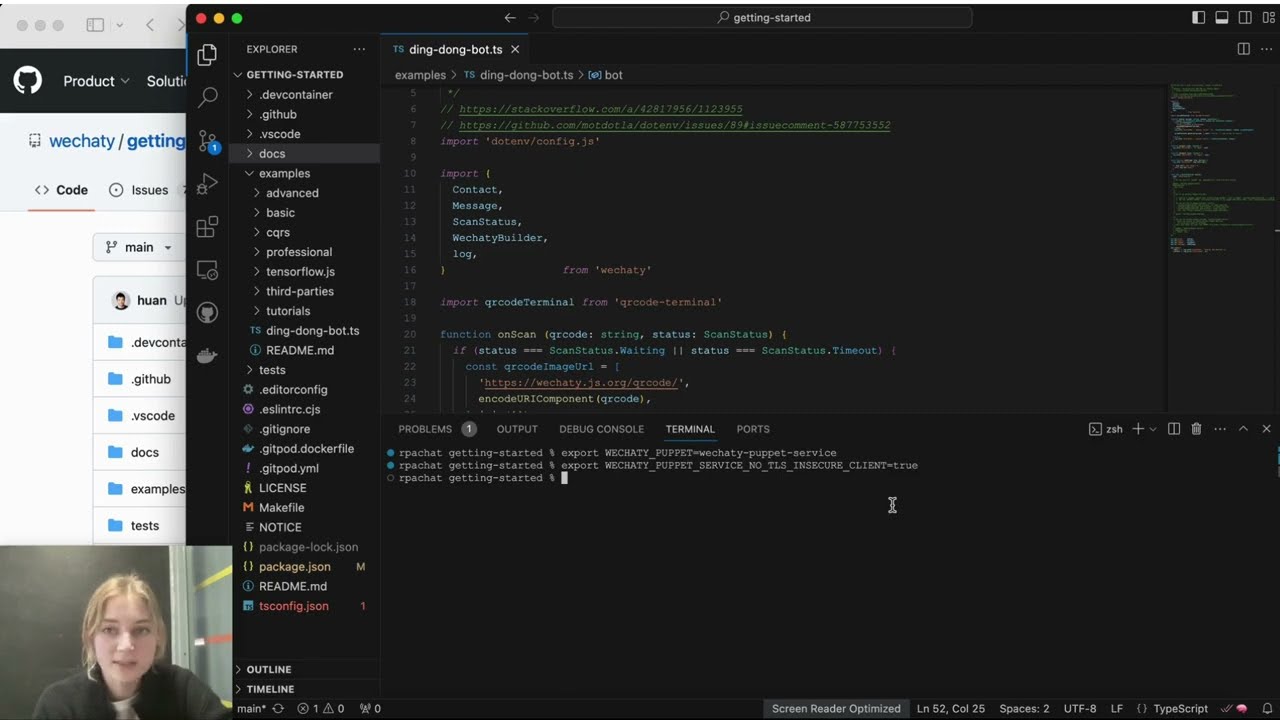Open the terminal launch profile dropdown
Screen dimensions: 1280x720
pyautogui.click(x=1153, y=429)
